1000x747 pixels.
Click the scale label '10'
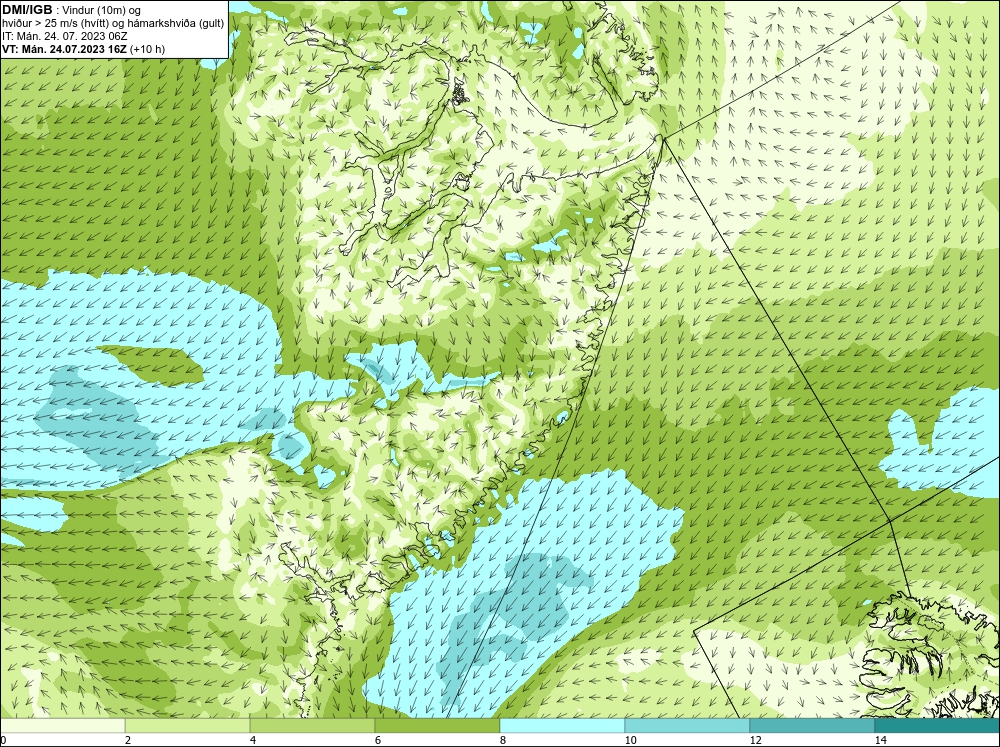[x=630, y=740]
